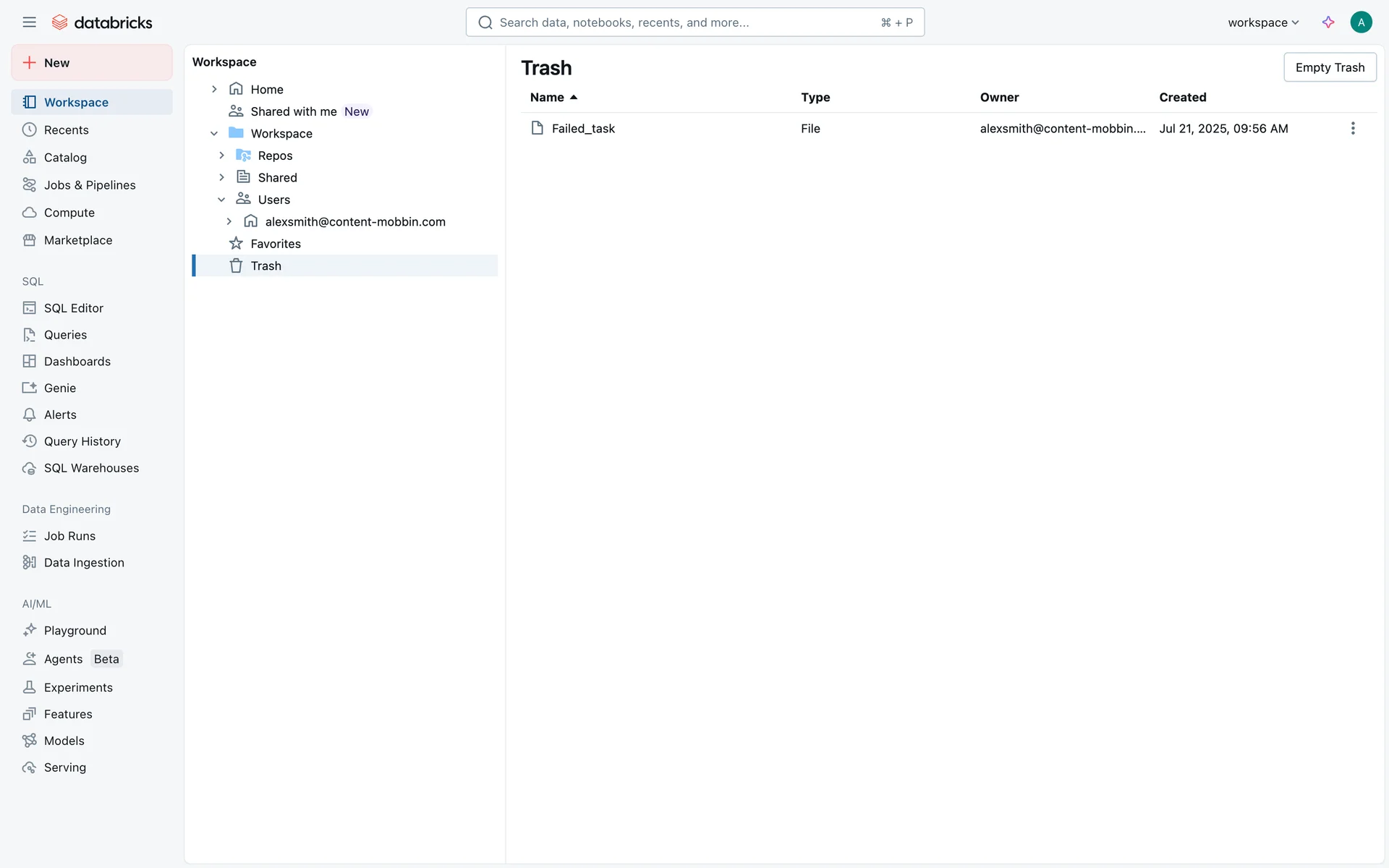Open the workspace switcher dropdown
The height and width of the screenshot is (868, 1389).
(x=1263, y=22)
